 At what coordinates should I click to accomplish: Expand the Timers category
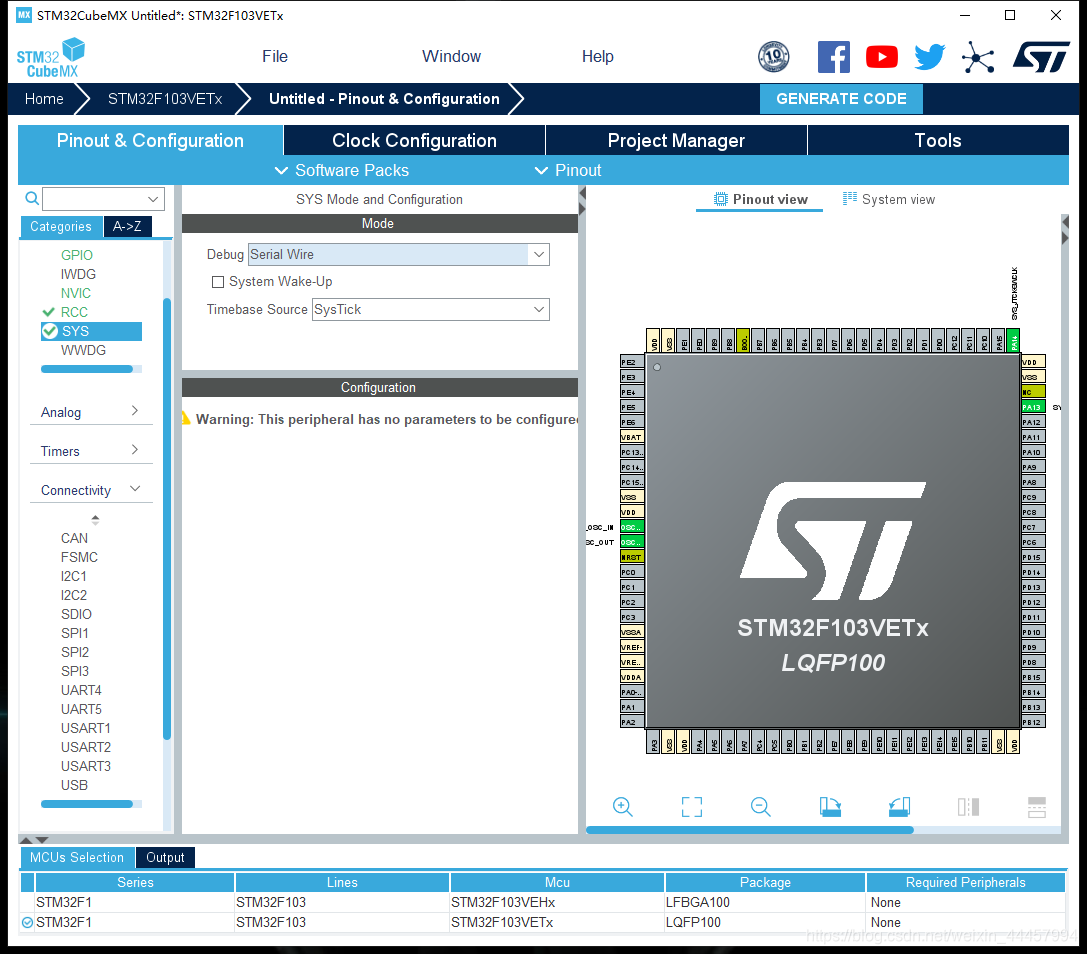91,451
